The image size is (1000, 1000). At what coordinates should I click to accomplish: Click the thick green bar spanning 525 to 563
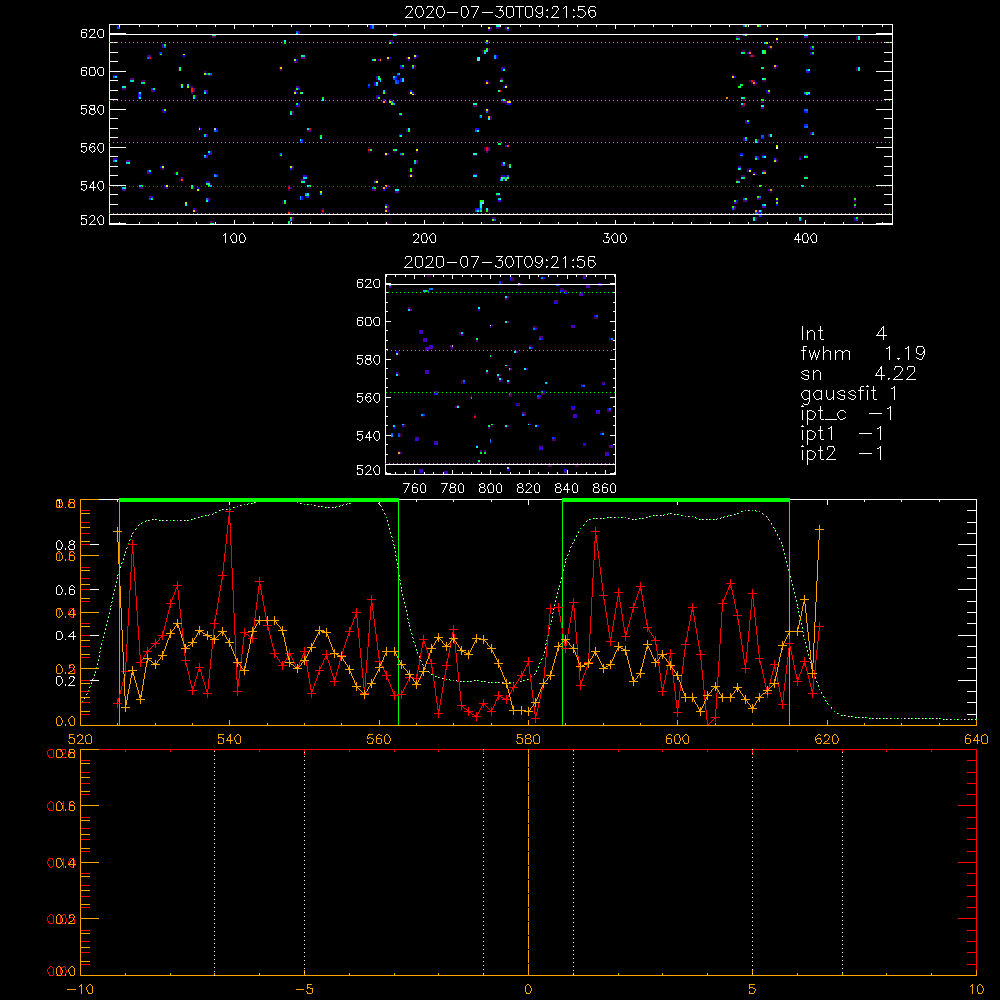259,501
